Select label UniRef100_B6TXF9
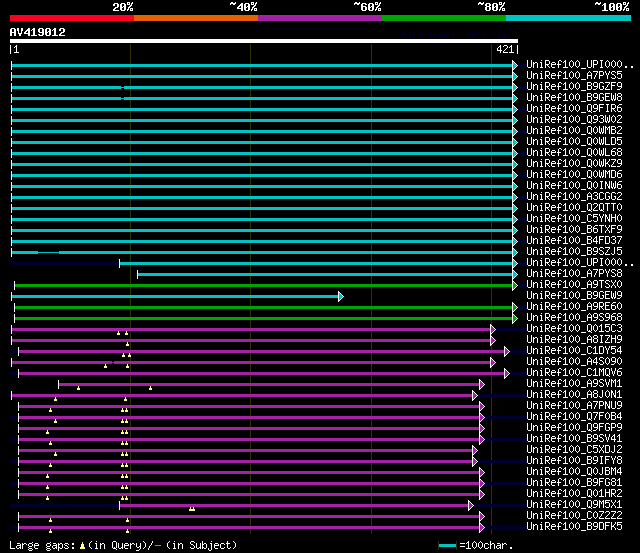 pyautogui.click(x=574, y=230)
